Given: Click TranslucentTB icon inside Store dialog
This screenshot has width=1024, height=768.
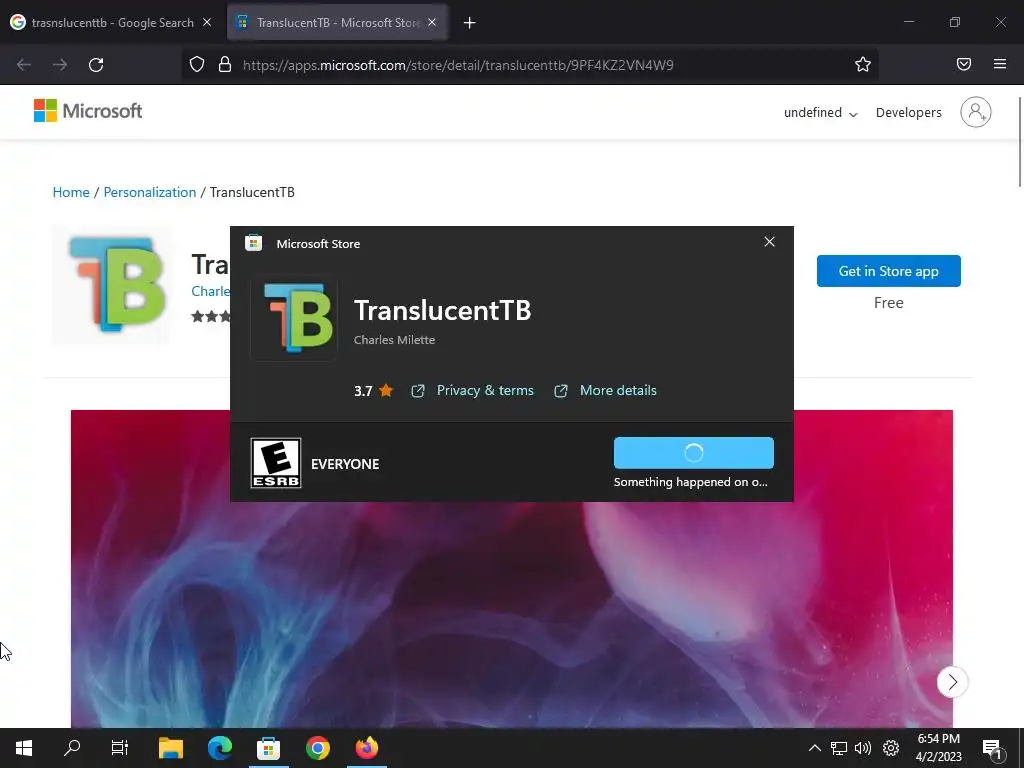Looking at the screenshot, I should [x=294, y=318].
